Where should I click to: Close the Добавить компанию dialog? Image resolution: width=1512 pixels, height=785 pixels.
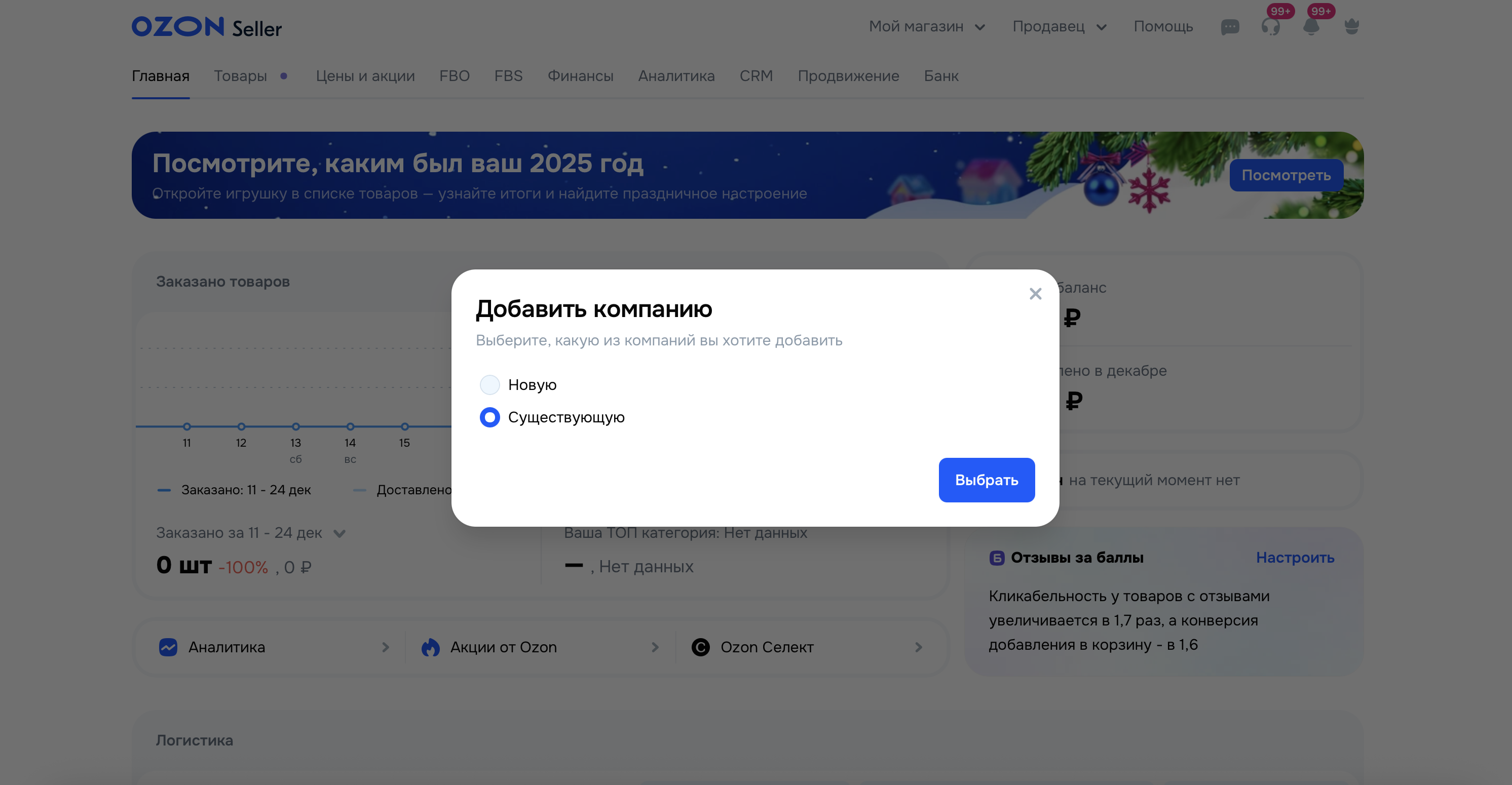coord(1035,294)
